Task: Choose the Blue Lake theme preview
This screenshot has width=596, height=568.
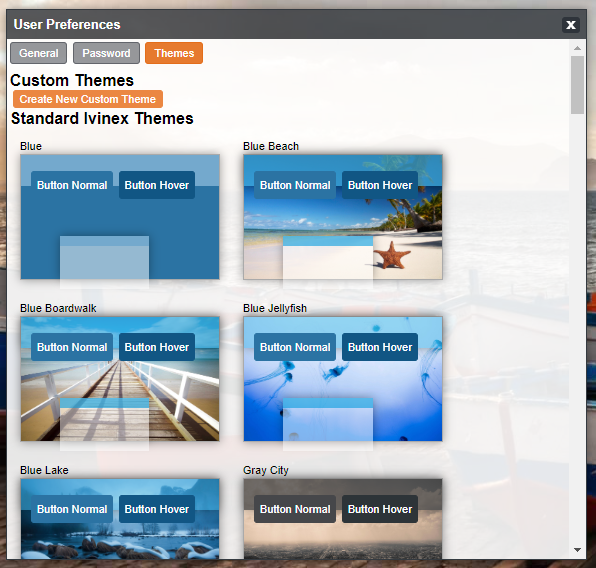Action: (x=120, y=519)
